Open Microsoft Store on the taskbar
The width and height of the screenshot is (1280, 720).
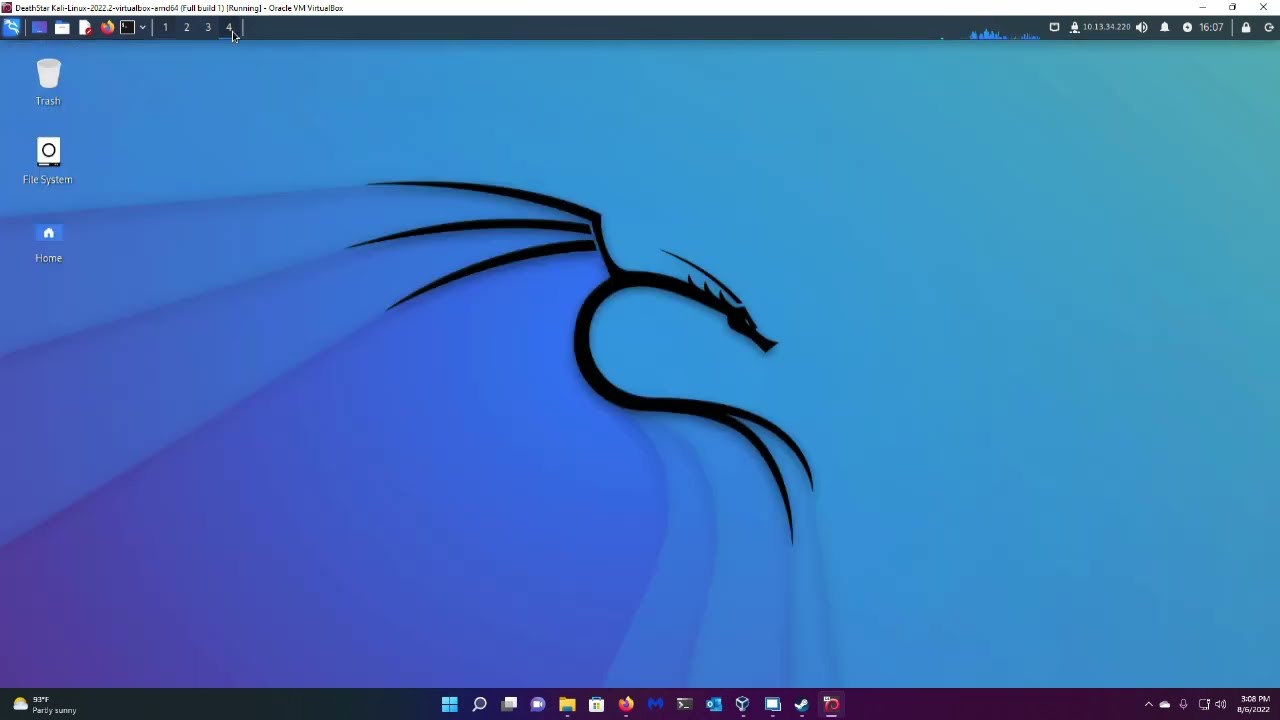click(596, 705)
